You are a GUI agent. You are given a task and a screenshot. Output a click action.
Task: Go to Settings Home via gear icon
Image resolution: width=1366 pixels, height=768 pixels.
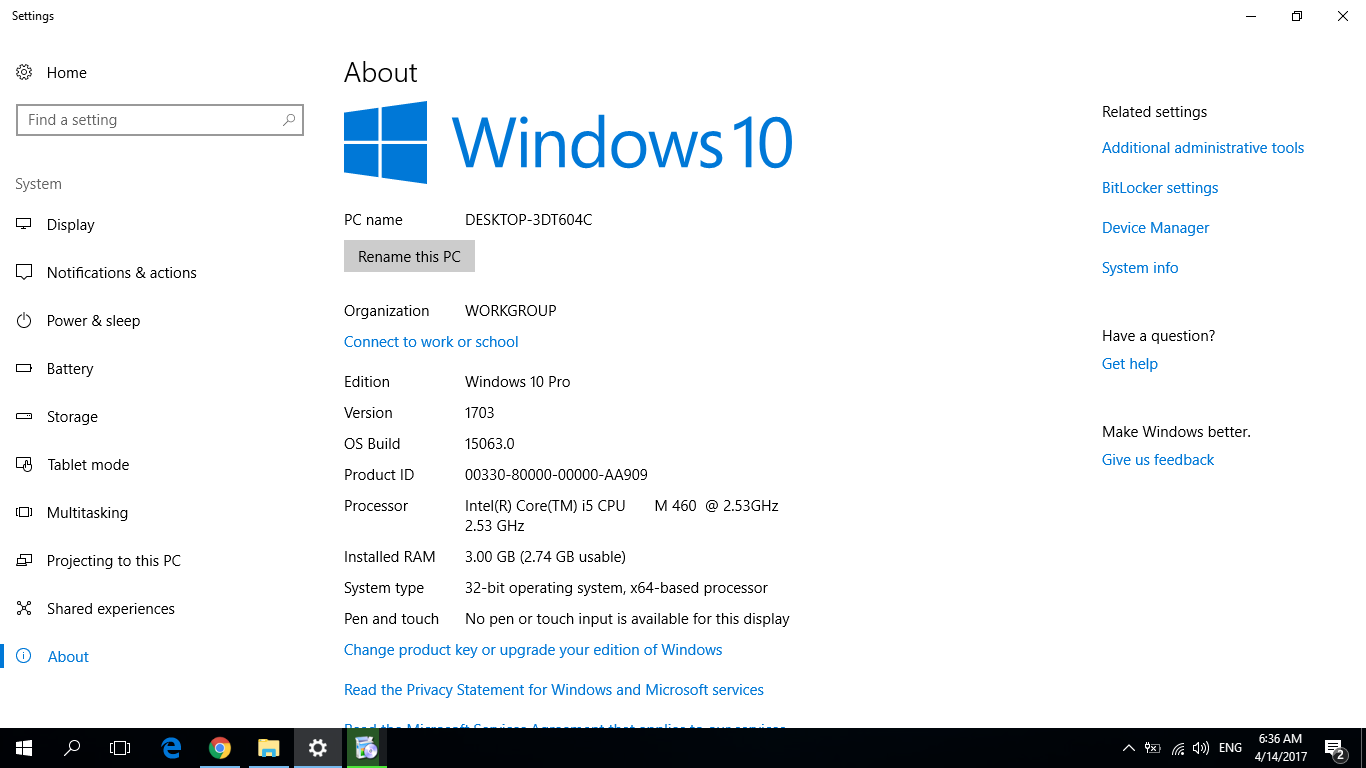(24, 73)
